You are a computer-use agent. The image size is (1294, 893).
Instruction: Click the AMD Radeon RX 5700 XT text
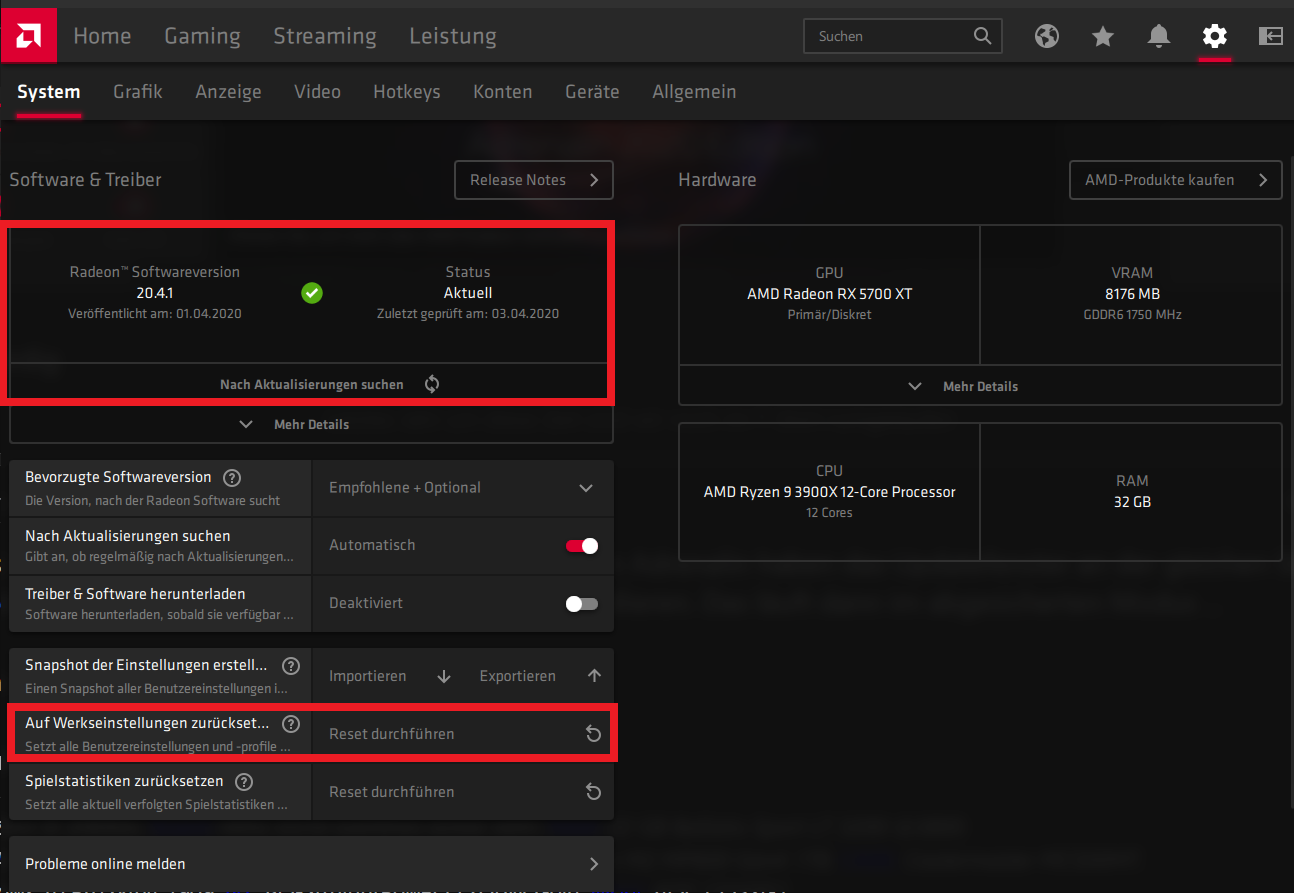[x=829, y=294]
